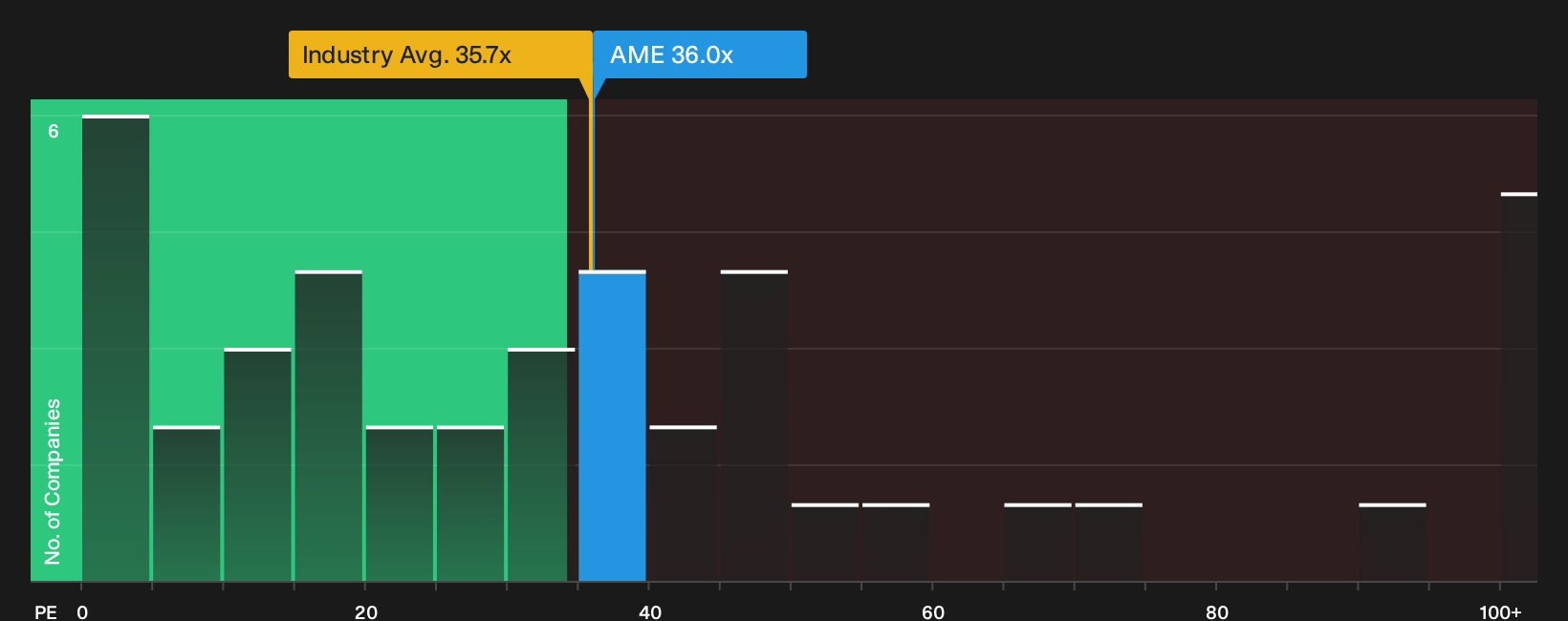This screenshot has width=1568, height=621.
Task: Select the bar between PE 30 and 35
Action: point(541,464)
